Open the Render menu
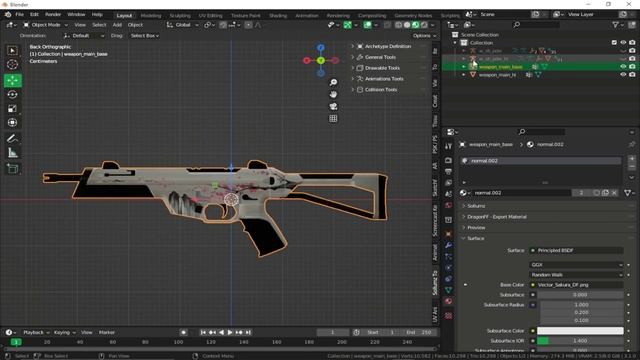This screenshot has height=360, width=640. pos(53,14)
